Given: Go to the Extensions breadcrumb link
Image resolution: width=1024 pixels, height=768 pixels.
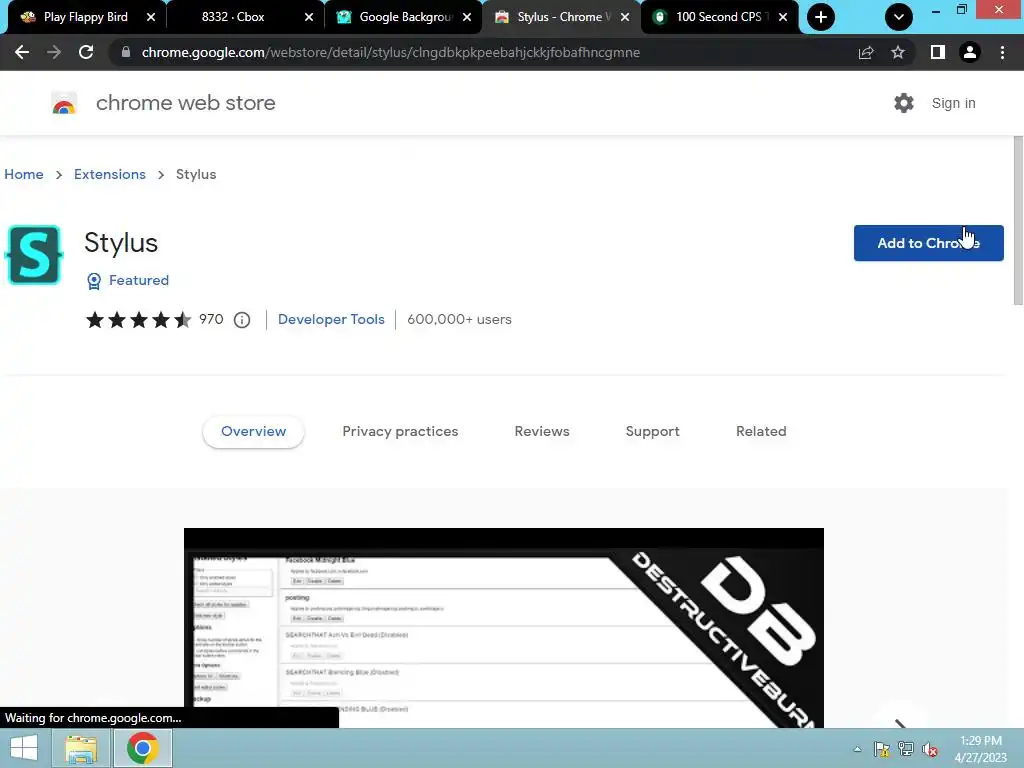Looking at the screenshot, I should tap(110, 174).
